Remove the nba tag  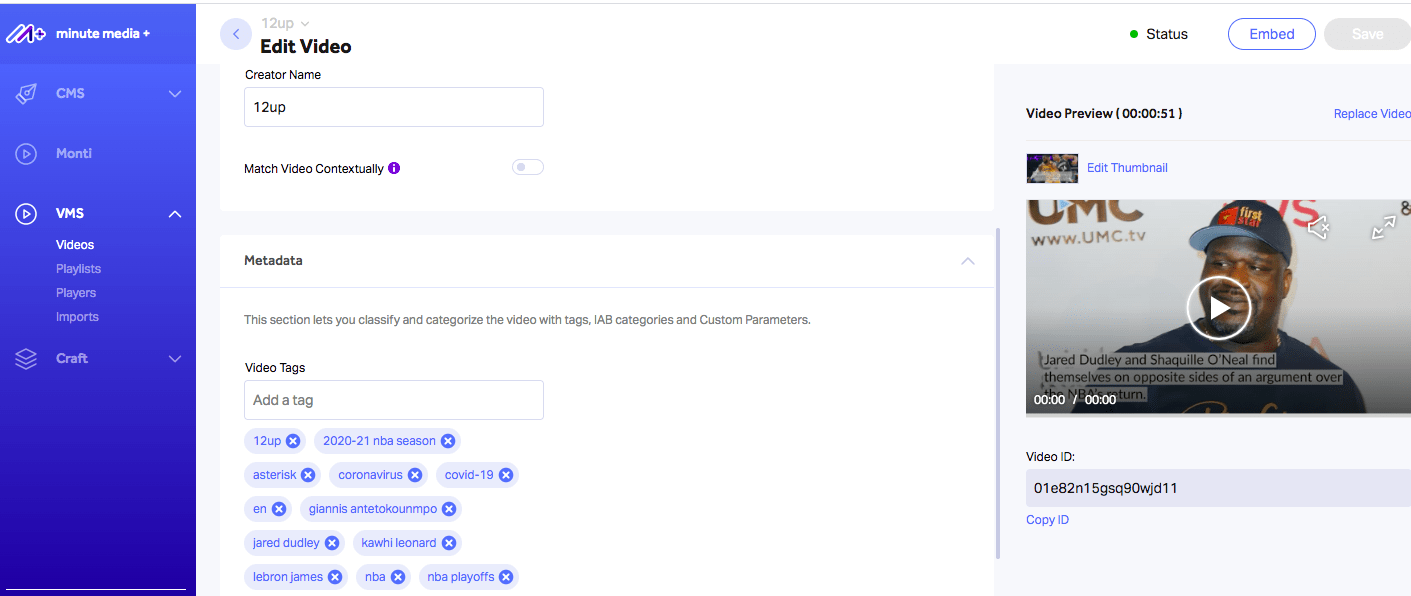398,577
